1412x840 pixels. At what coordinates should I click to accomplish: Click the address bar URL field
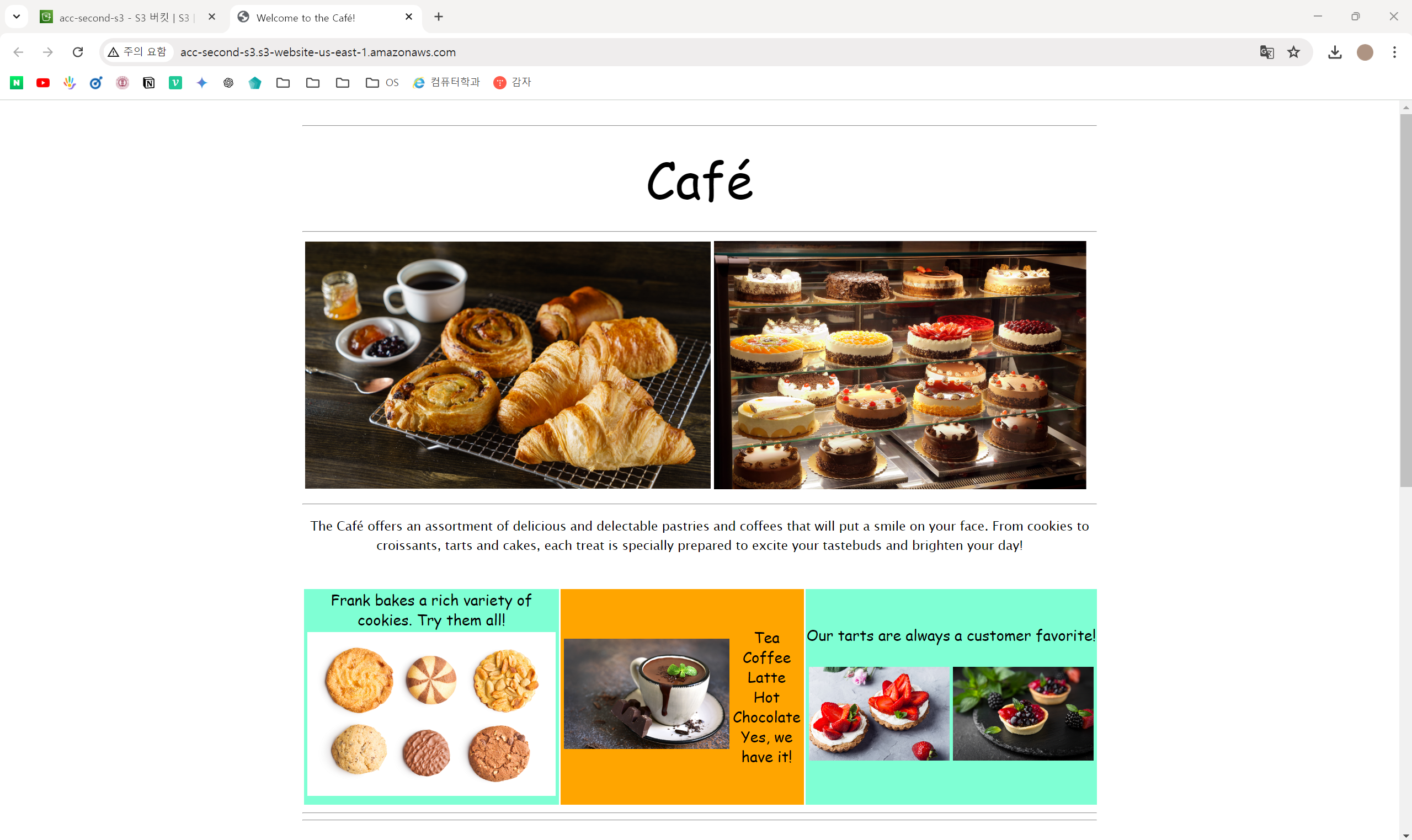[x=713, y=52]
